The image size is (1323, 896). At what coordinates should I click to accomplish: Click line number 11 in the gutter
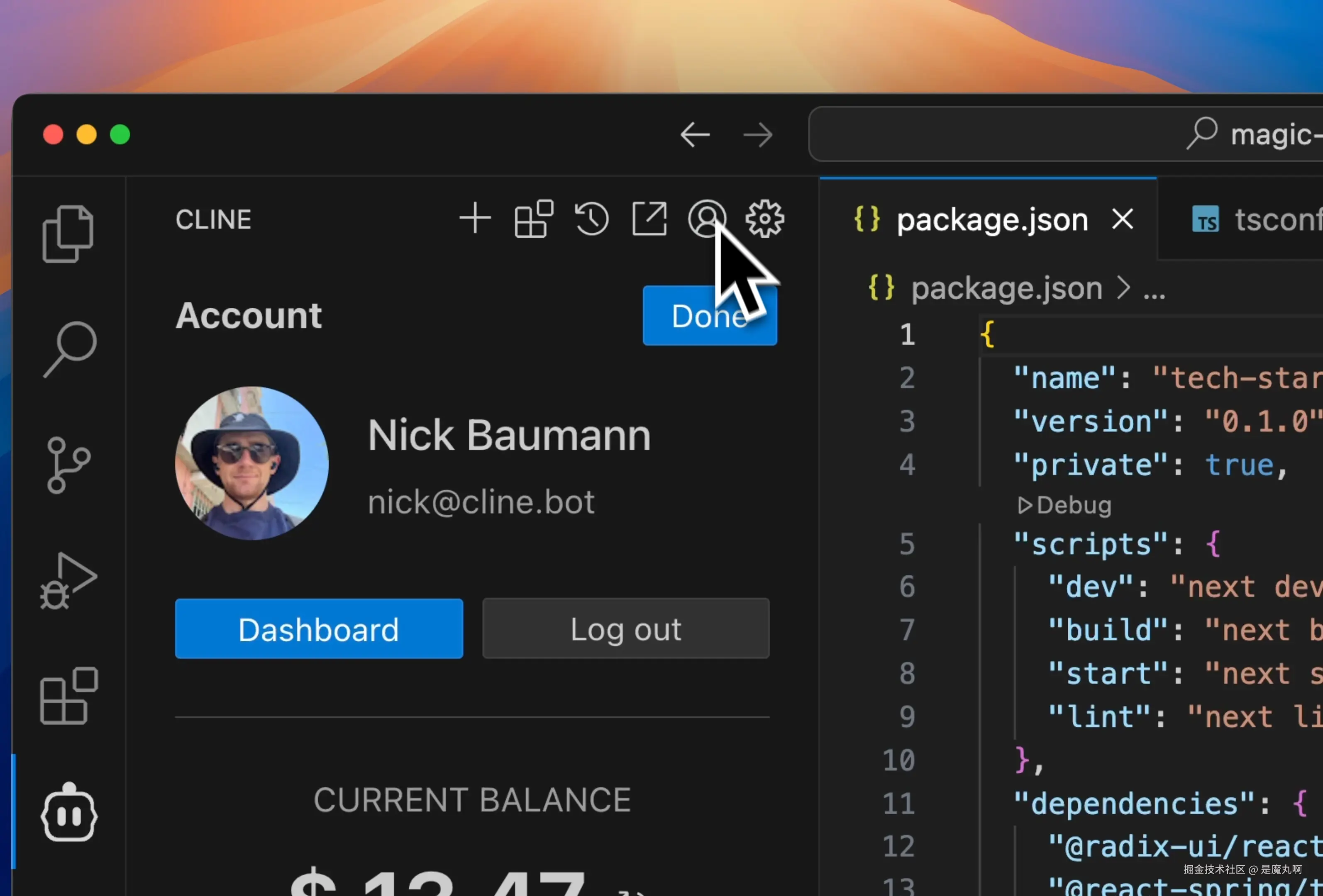[x=898, y=804]
